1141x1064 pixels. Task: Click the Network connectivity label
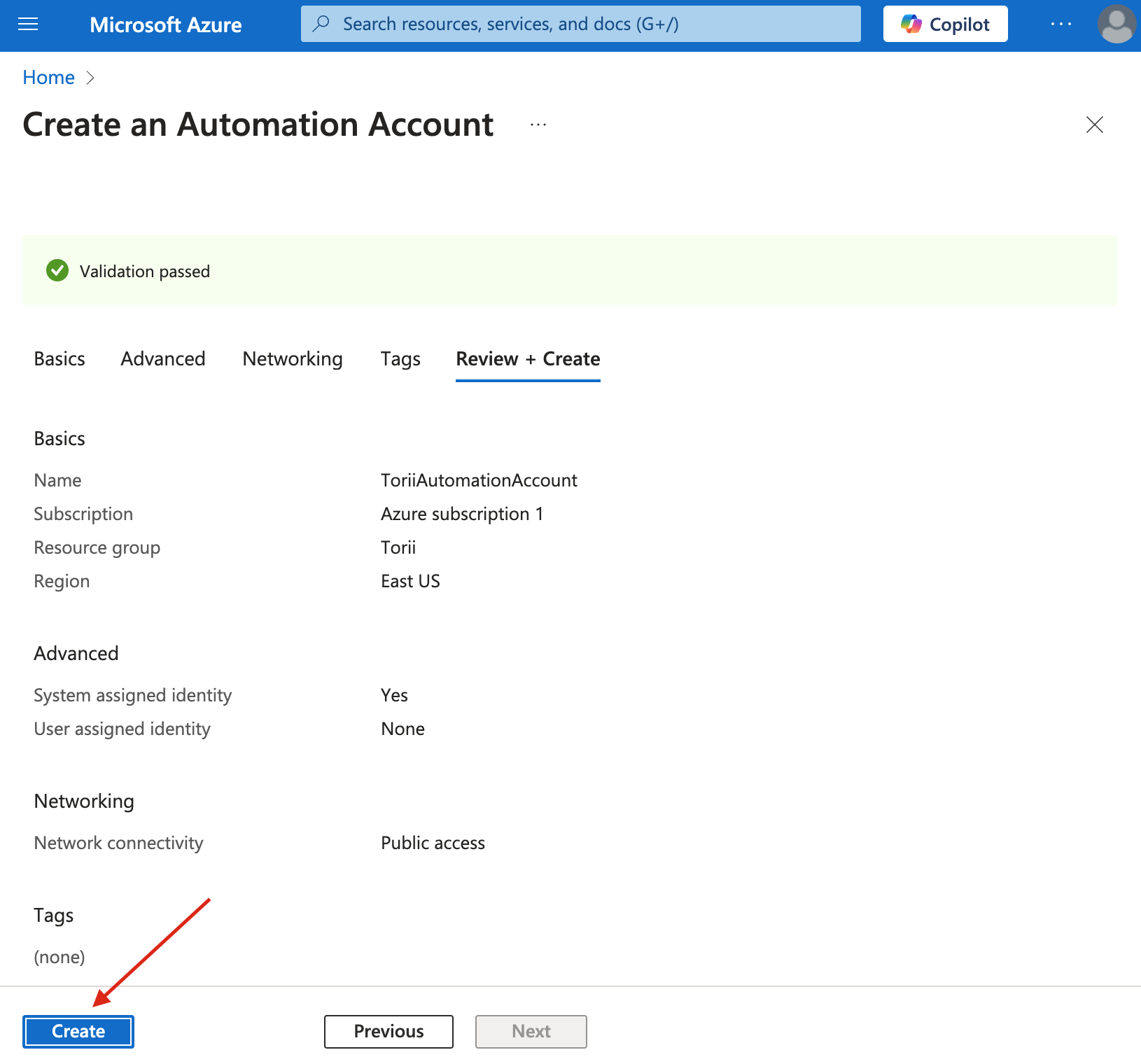coord(119,843)
